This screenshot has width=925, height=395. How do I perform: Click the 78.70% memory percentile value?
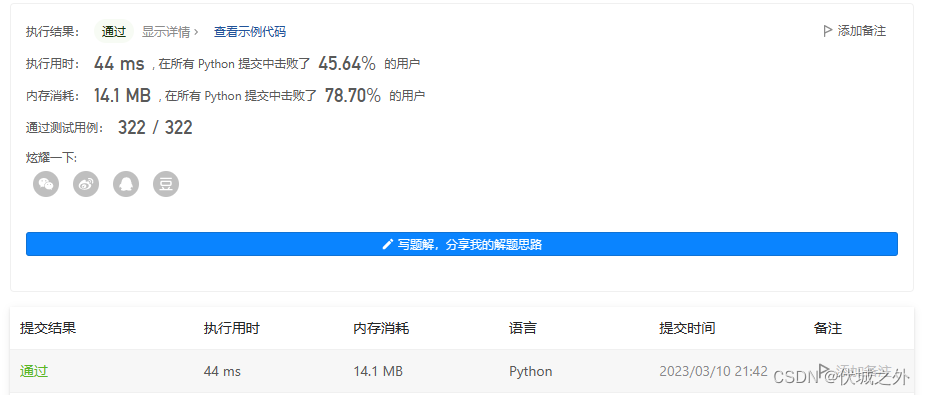353,96
